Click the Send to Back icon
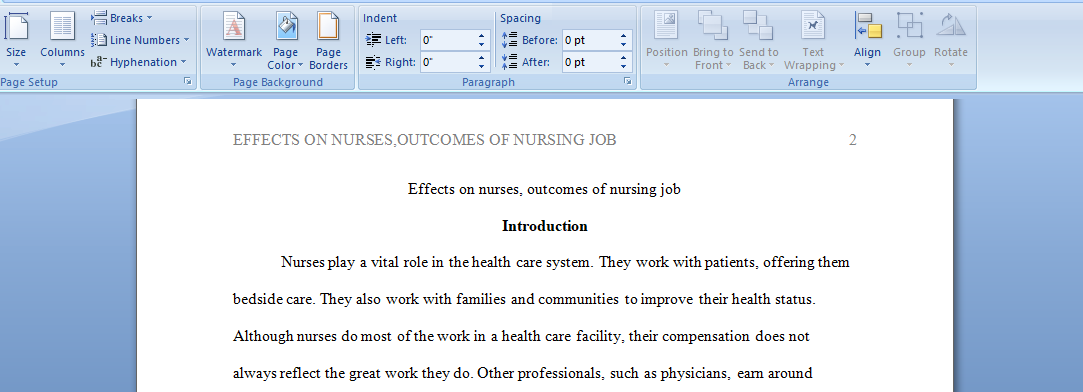1083x392 pixels. click(x=758, y=25)
